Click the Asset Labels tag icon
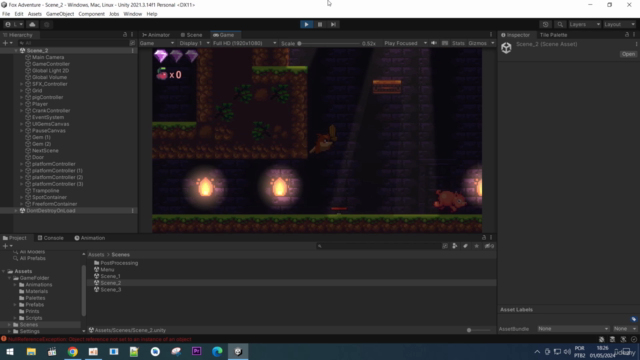The height and width of the screenshot is (360, 640). tap(633, 319)
